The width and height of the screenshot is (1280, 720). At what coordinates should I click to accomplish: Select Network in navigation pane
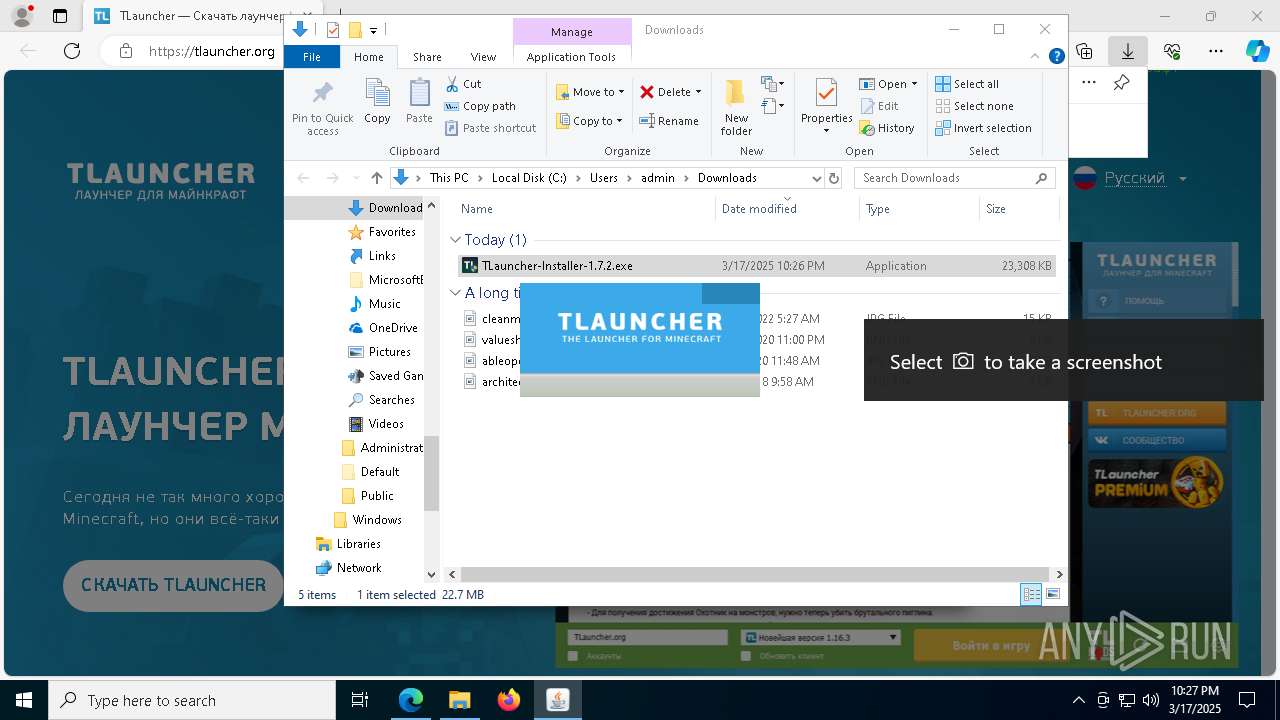[348, 568]
